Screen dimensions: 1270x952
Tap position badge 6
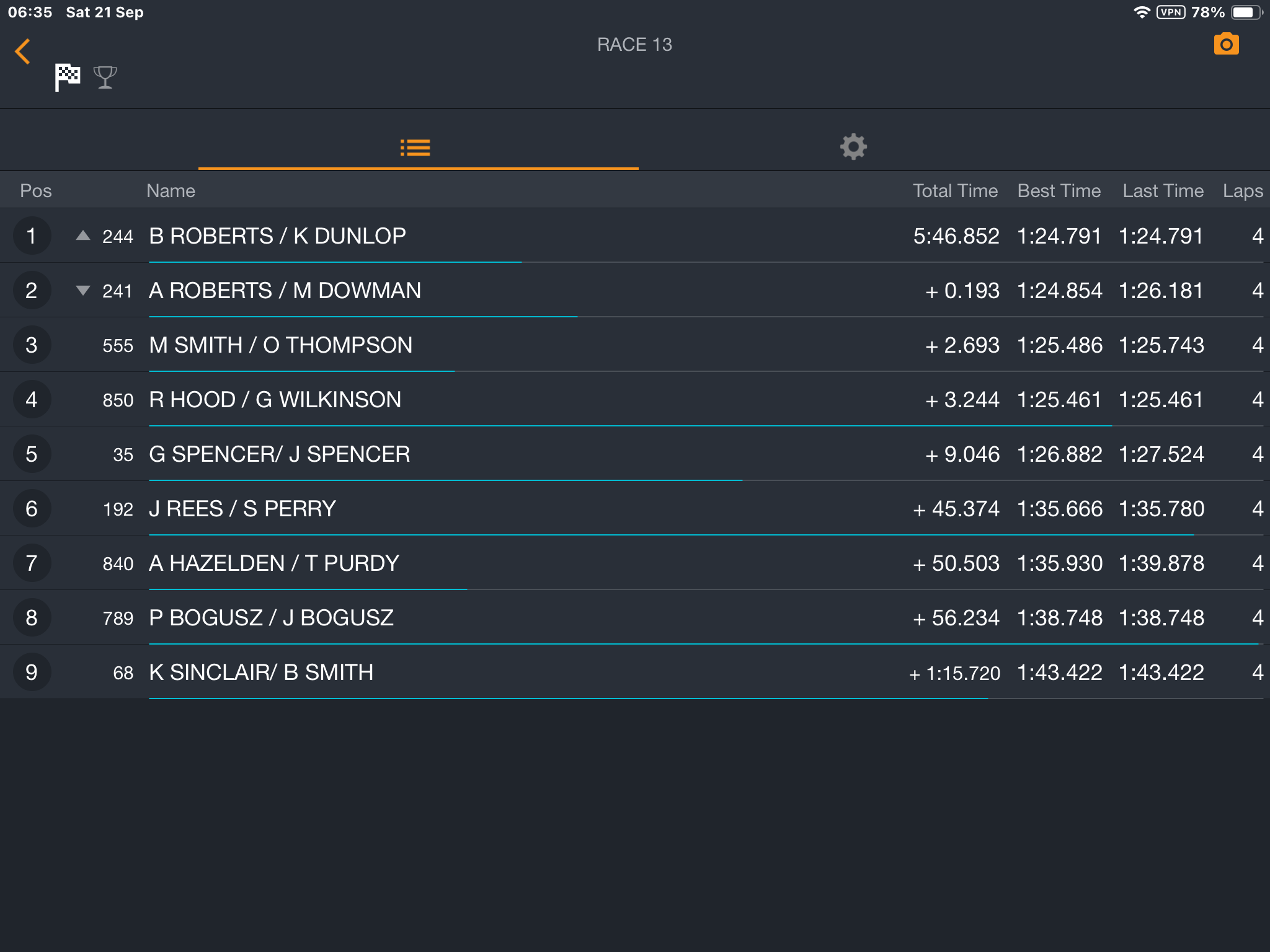pos(32,509)
